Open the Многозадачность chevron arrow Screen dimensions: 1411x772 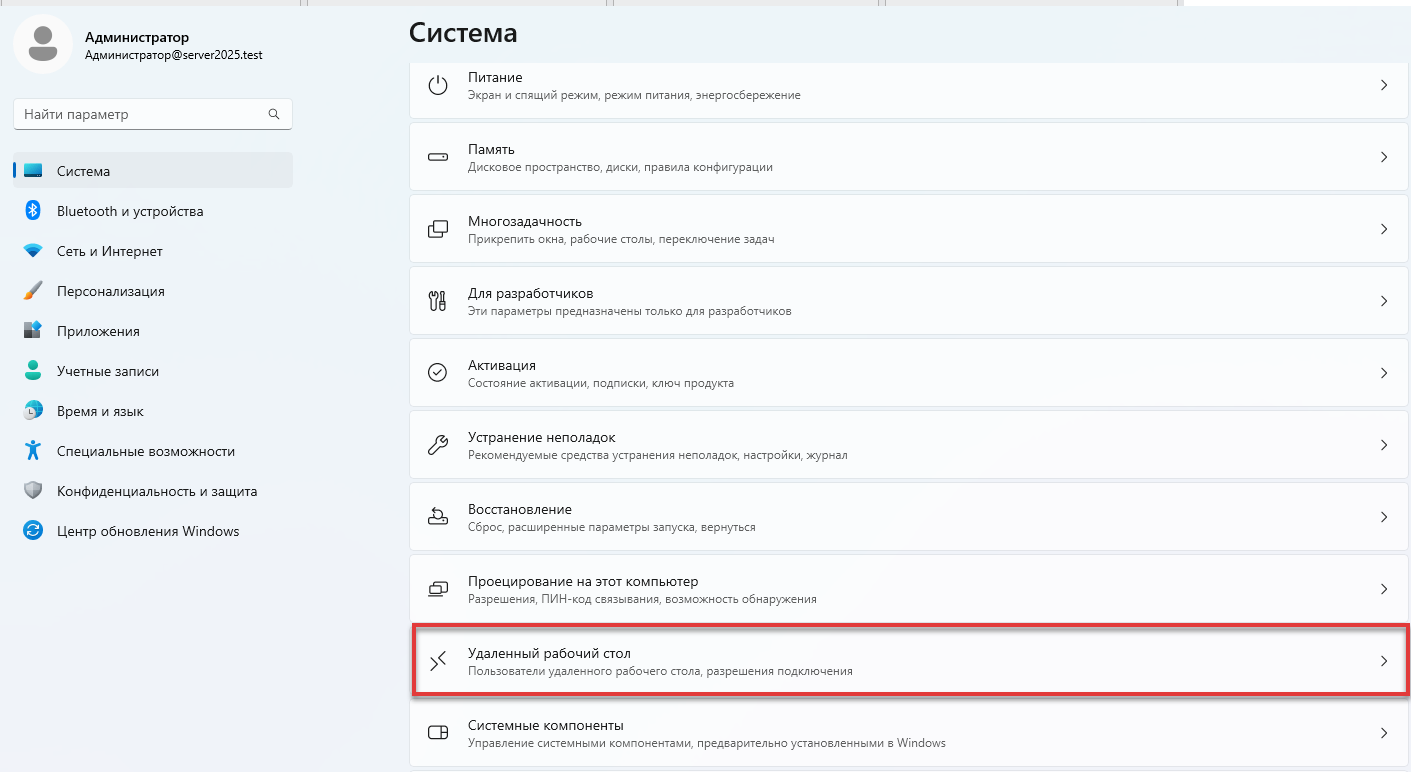[1384, 229]
